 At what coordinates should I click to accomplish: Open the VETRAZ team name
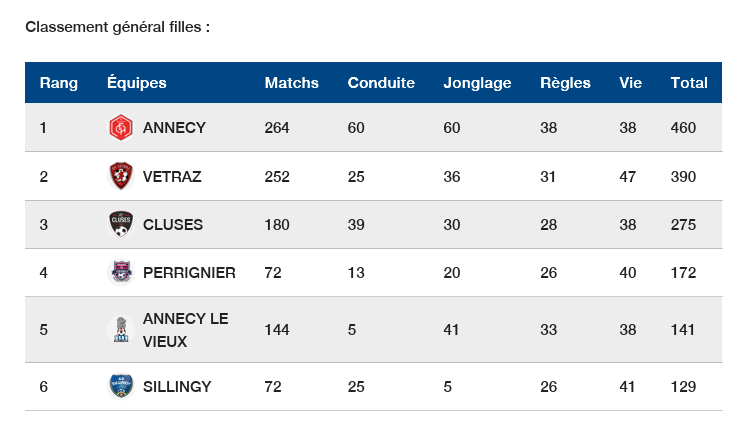click(x=172, y=177)
